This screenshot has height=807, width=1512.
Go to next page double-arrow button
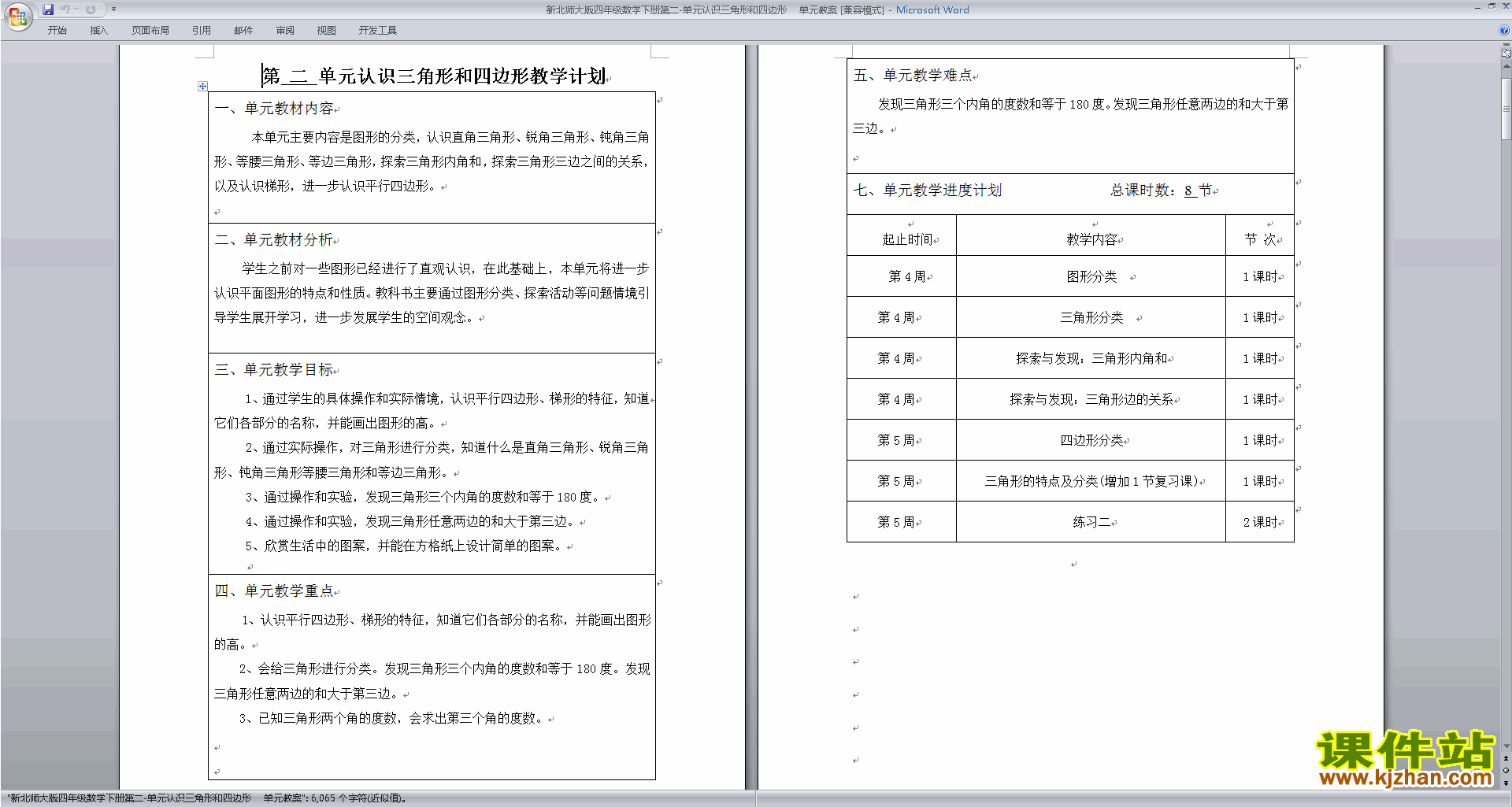[1506, 782]
